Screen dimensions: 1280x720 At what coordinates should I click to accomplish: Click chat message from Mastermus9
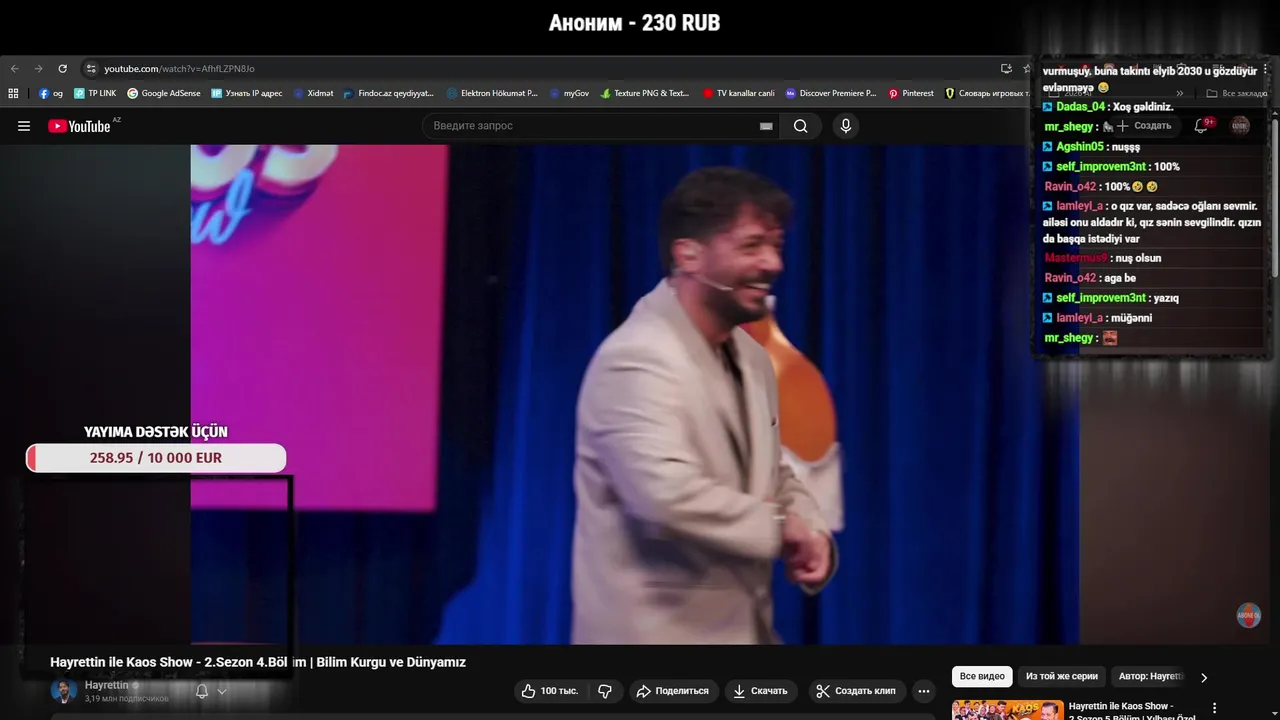tap(1137, 258)
